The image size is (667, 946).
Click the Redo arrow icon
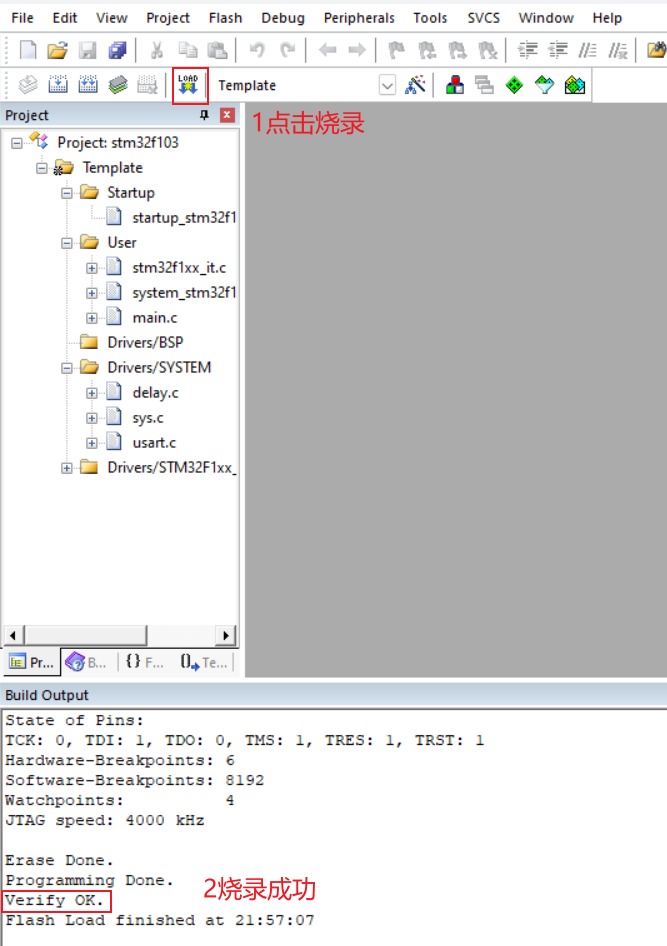click(x=288, y=50)
